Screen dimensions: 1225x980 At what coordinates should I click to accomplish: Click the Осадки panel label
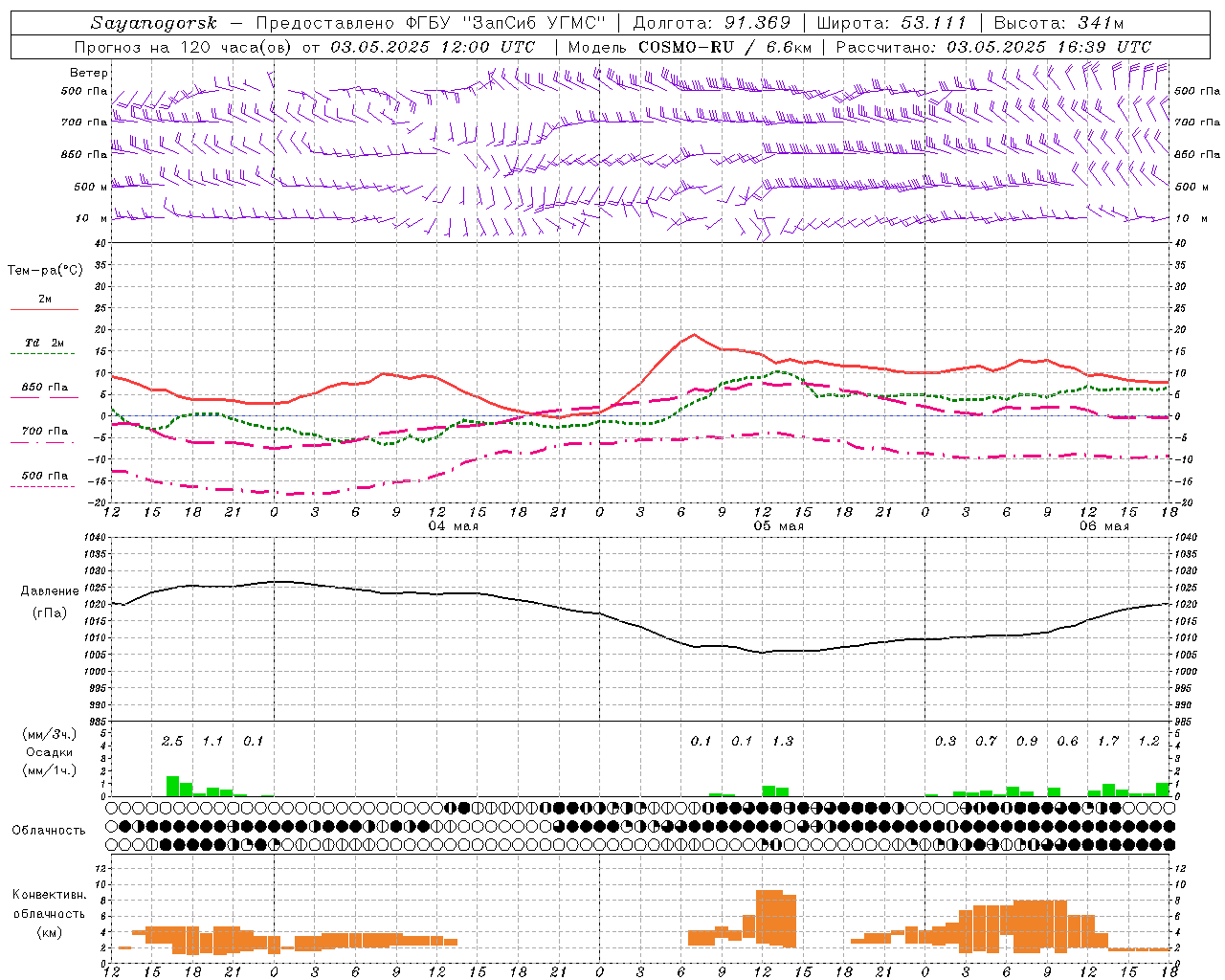[49, 752]
